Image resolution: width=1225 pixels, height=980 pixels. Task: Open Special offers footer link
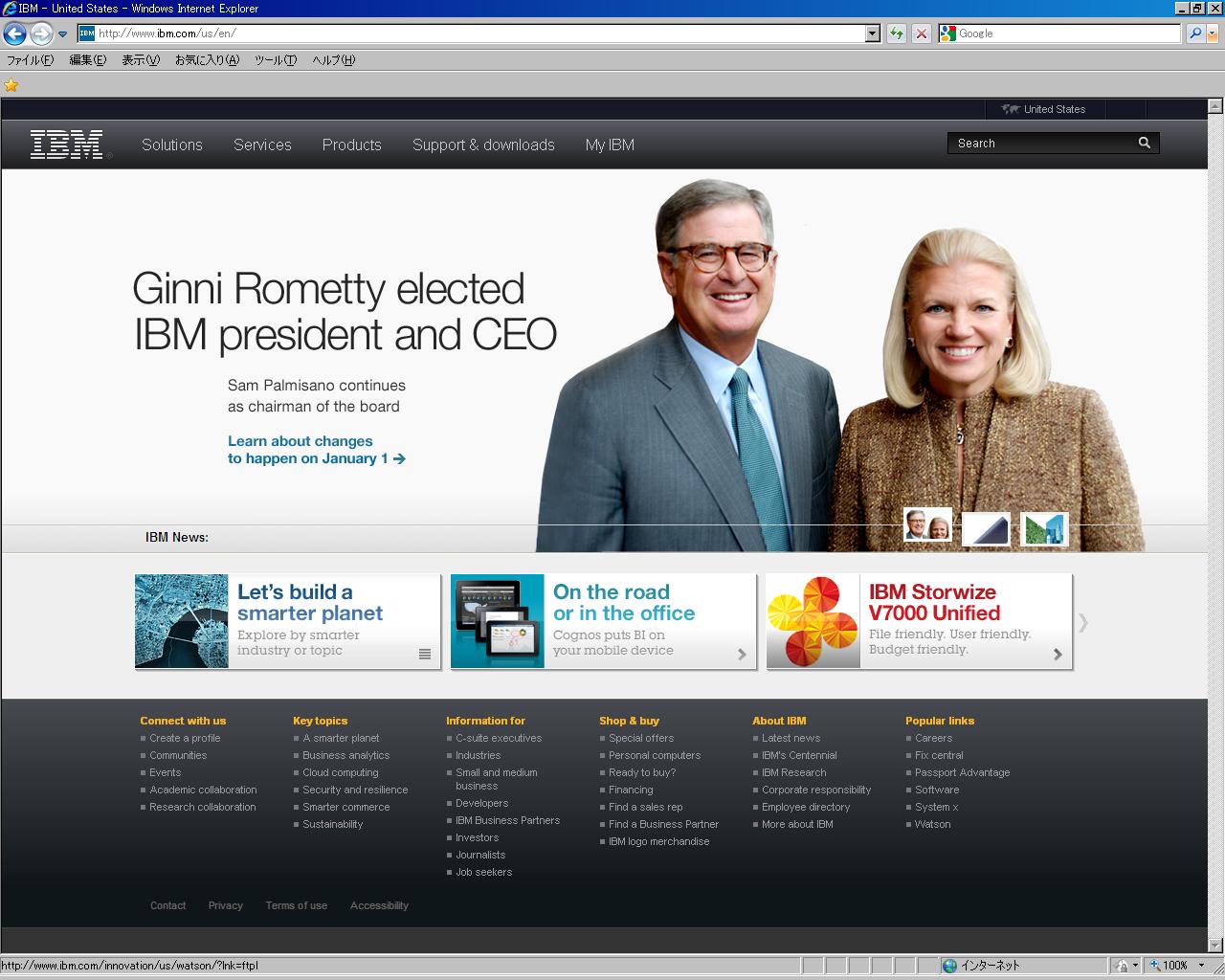(641, 738)
